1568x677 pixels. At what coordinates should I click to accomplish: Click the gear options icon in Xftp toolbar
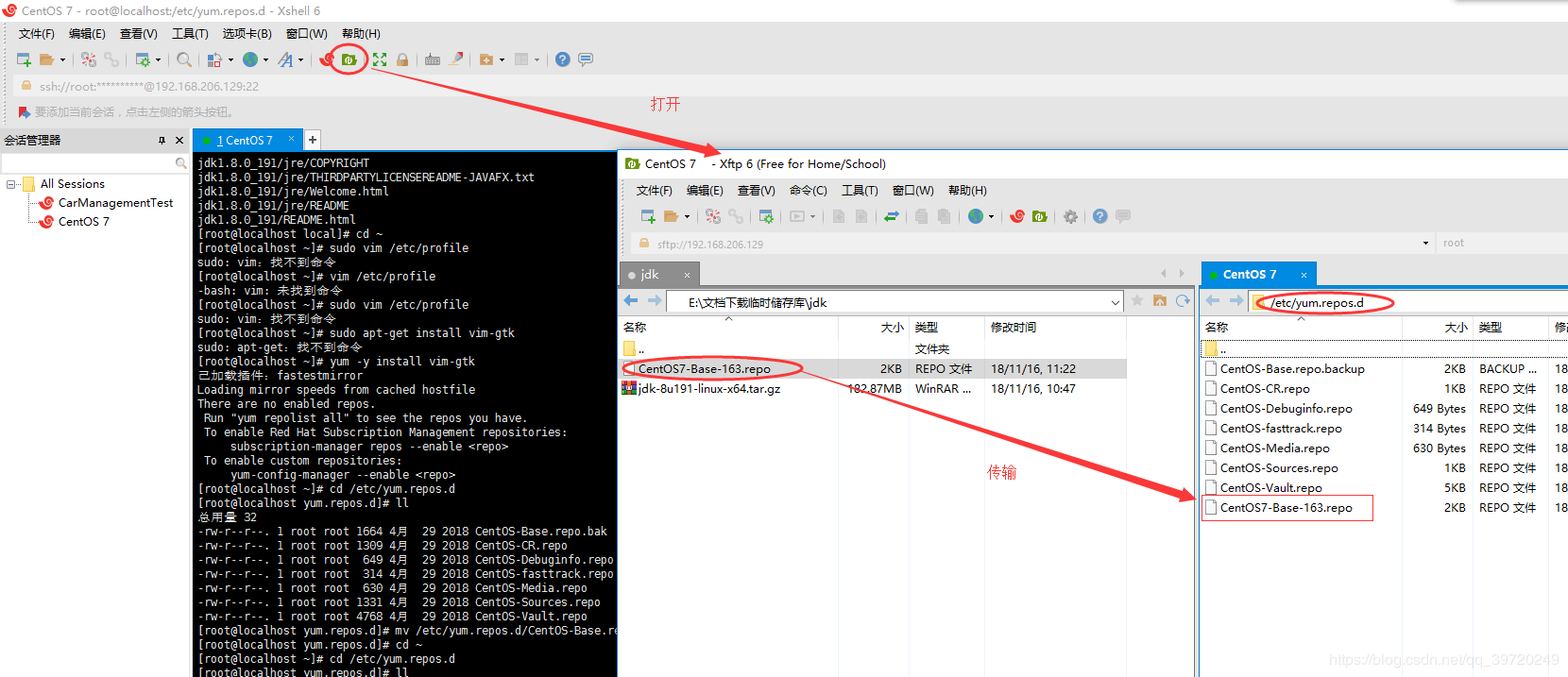[x=1070, y=216]
